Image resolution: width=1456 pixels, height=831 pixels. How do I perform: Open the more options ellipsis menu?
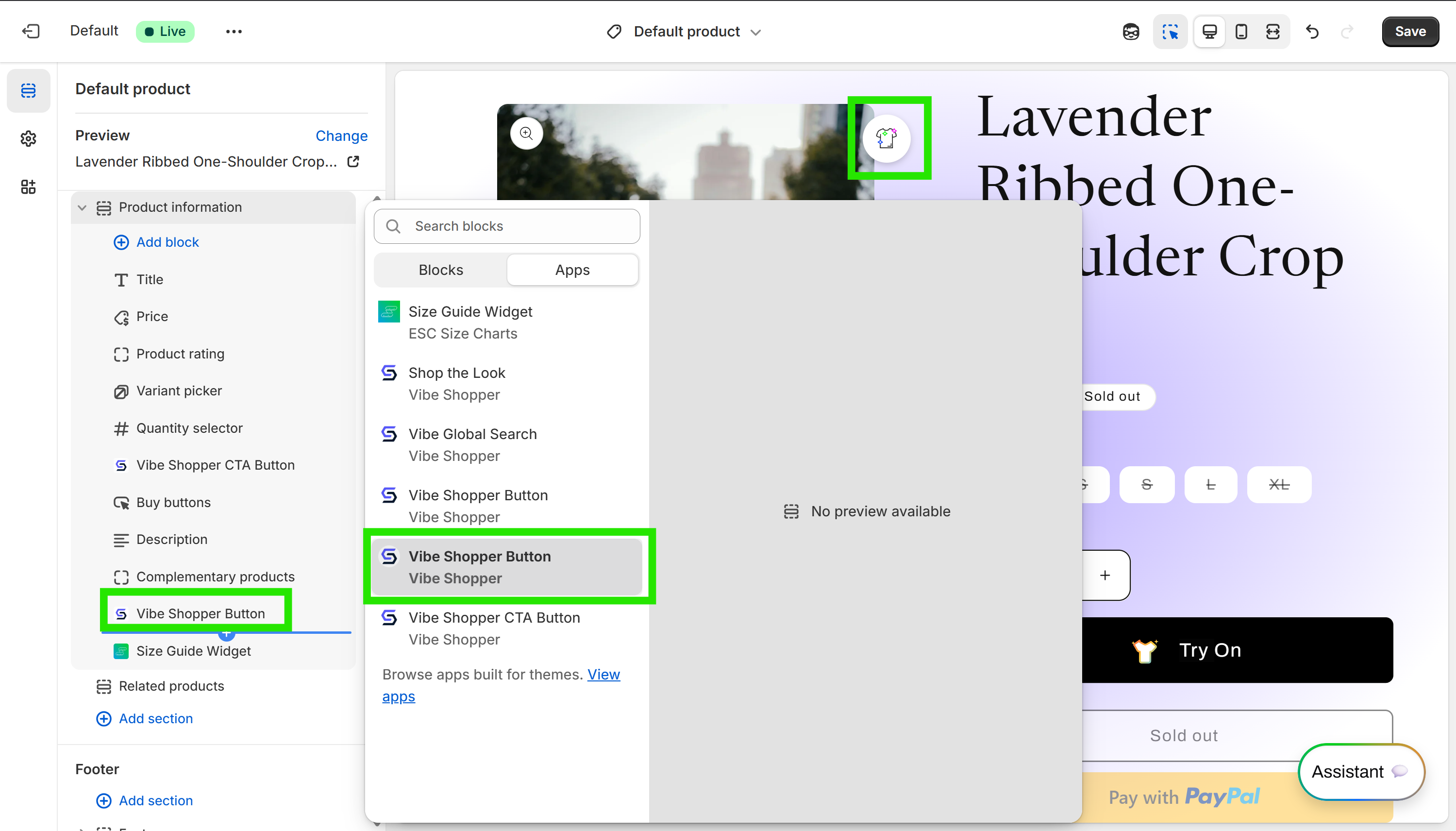234,32
